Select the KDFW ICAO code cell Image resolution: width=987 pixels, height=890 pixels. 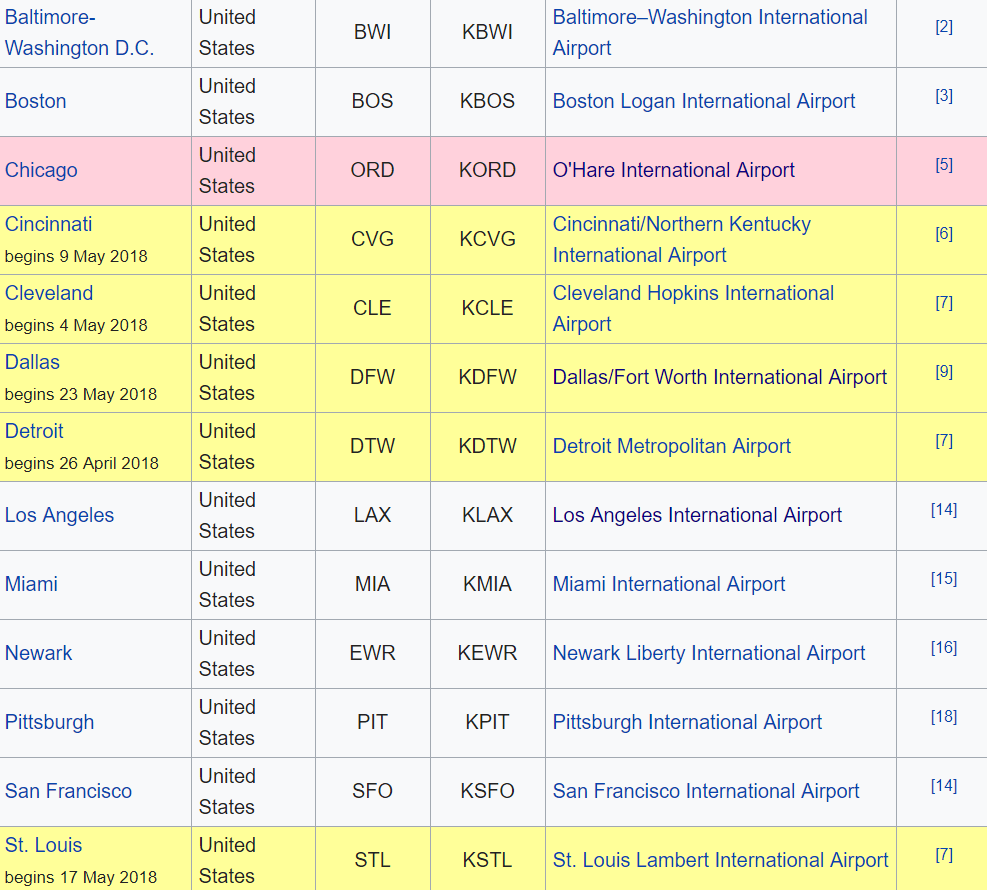pos(488,377)
